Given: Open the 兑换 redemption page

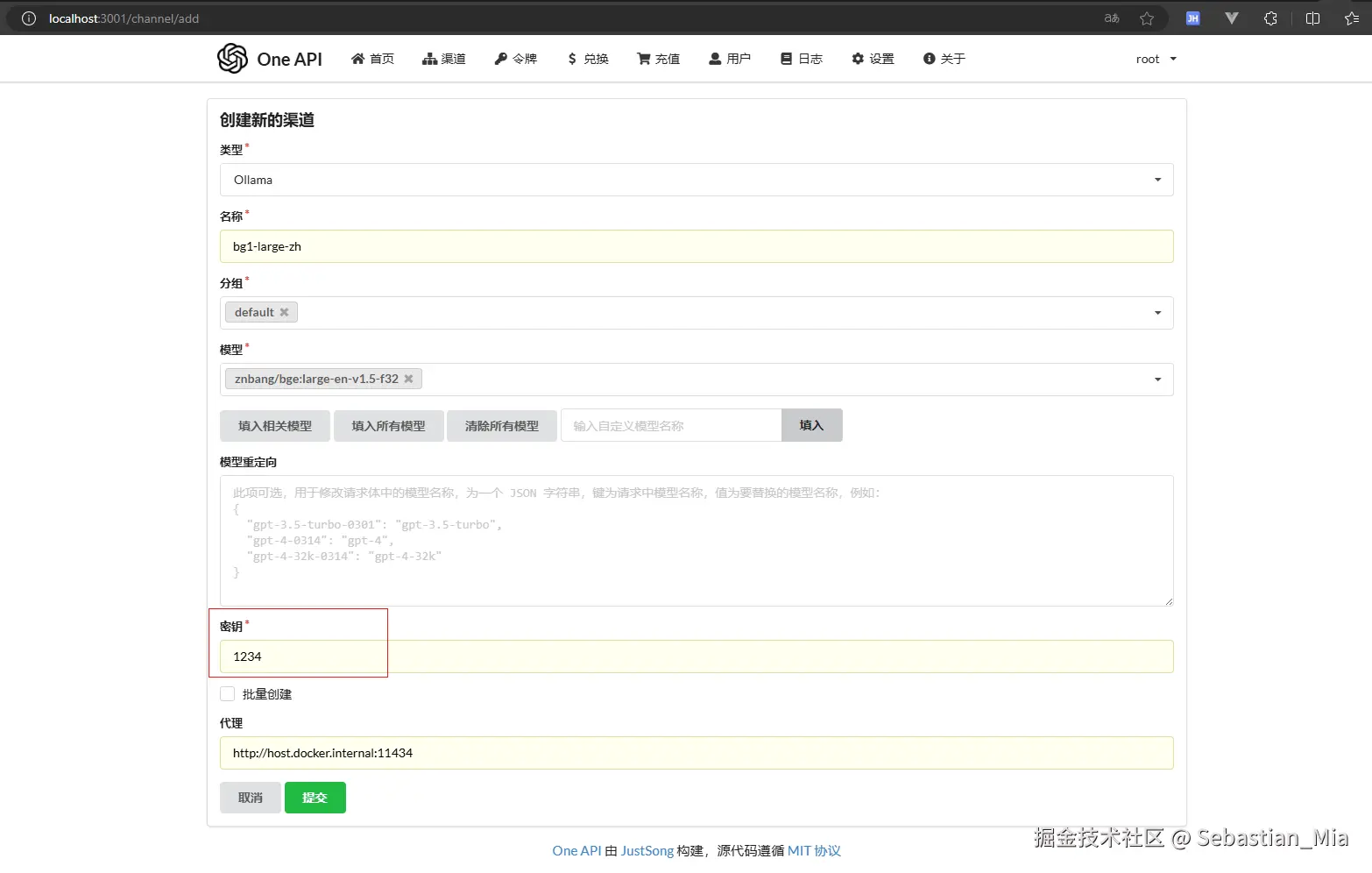Looking at the screenshot, I should [588, 59].
